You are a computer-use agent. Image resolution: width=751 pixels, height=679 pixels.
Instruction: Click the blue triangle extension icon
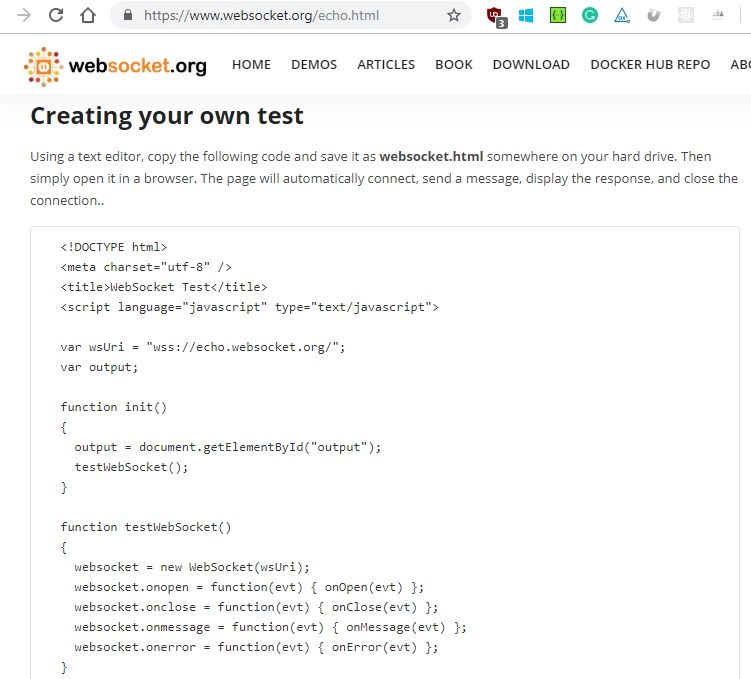point(622,16)
